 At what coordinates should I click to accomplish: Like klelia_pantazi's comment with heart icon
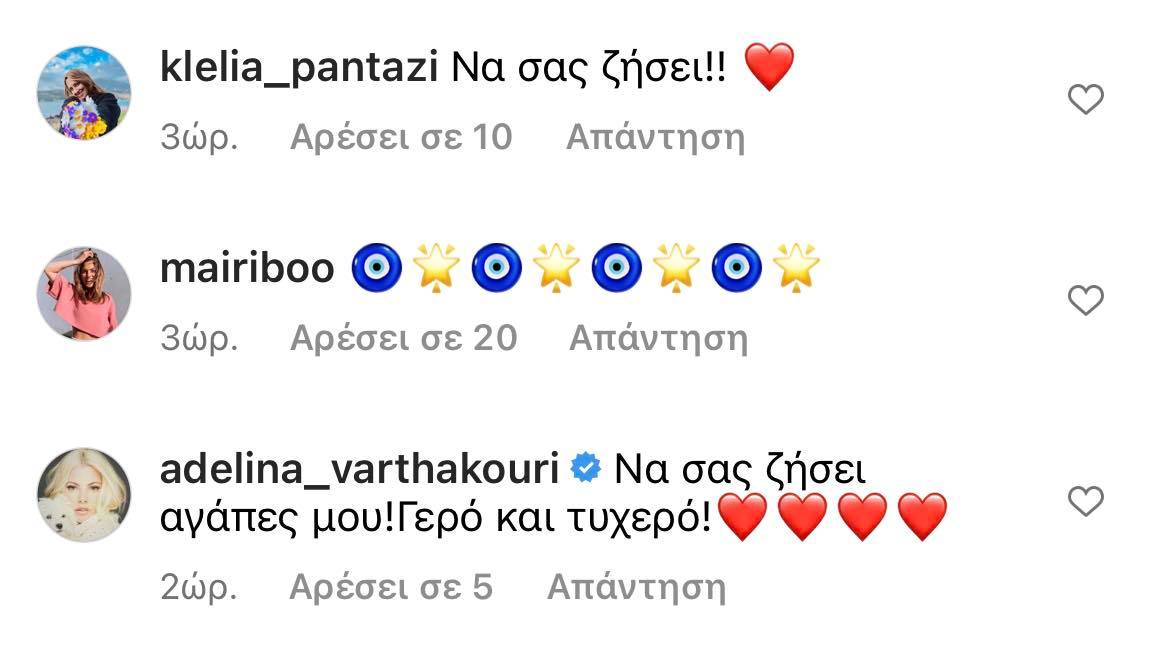(1086, 99)
